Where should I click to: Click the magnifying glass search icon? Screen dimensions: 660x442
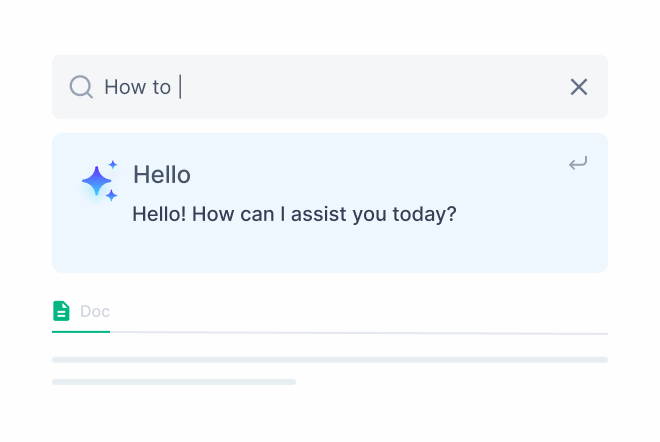click(81, 87)
